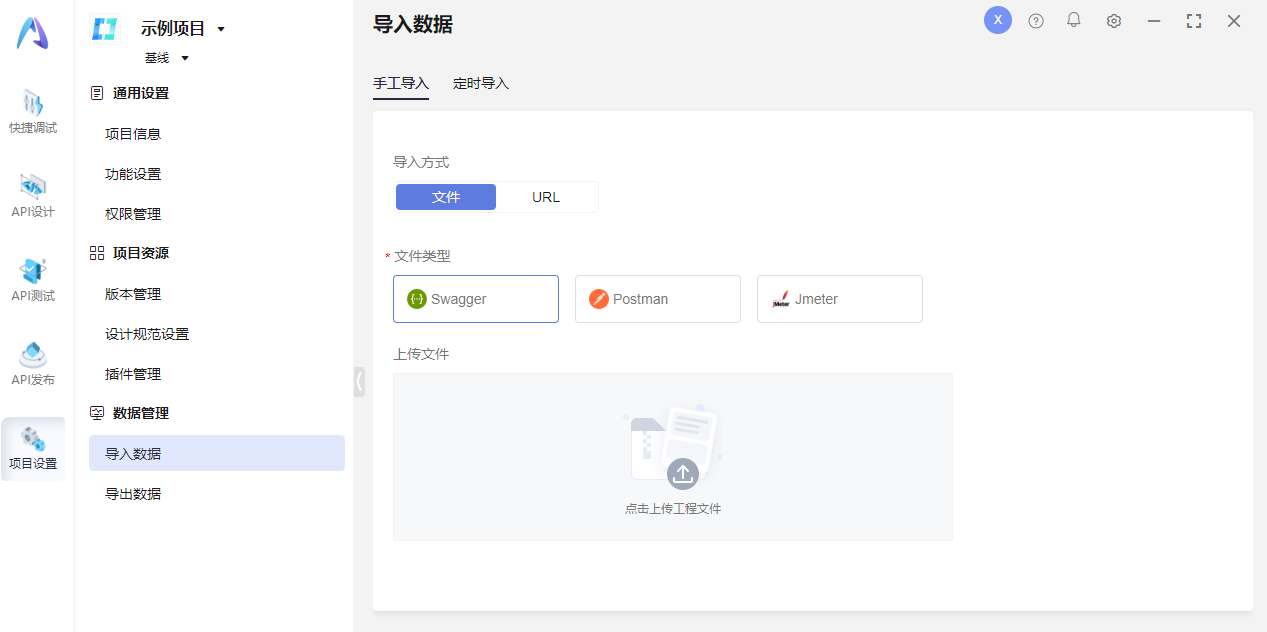
Task: Choose Jmeter as the file type
Action: (x=840, y=299)
